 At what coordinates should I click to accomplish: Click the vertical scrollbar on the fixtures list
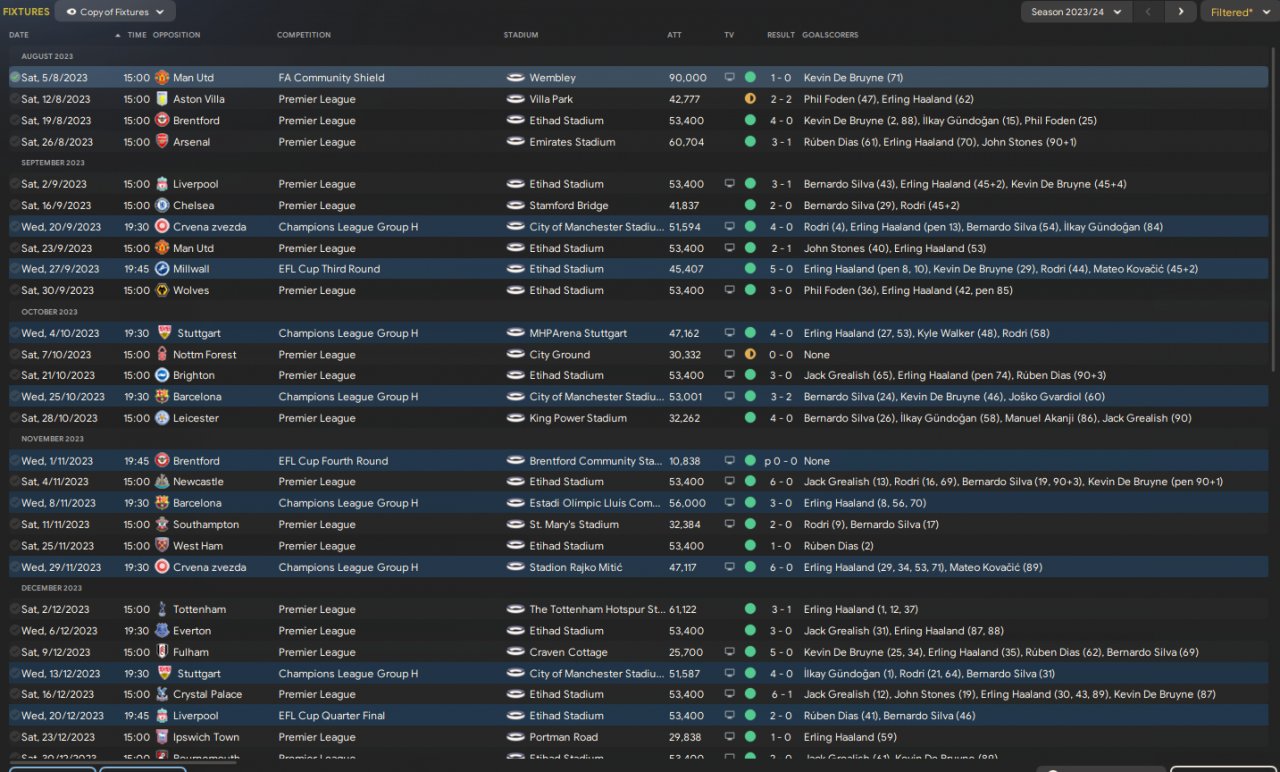[x=1274, y=200]
